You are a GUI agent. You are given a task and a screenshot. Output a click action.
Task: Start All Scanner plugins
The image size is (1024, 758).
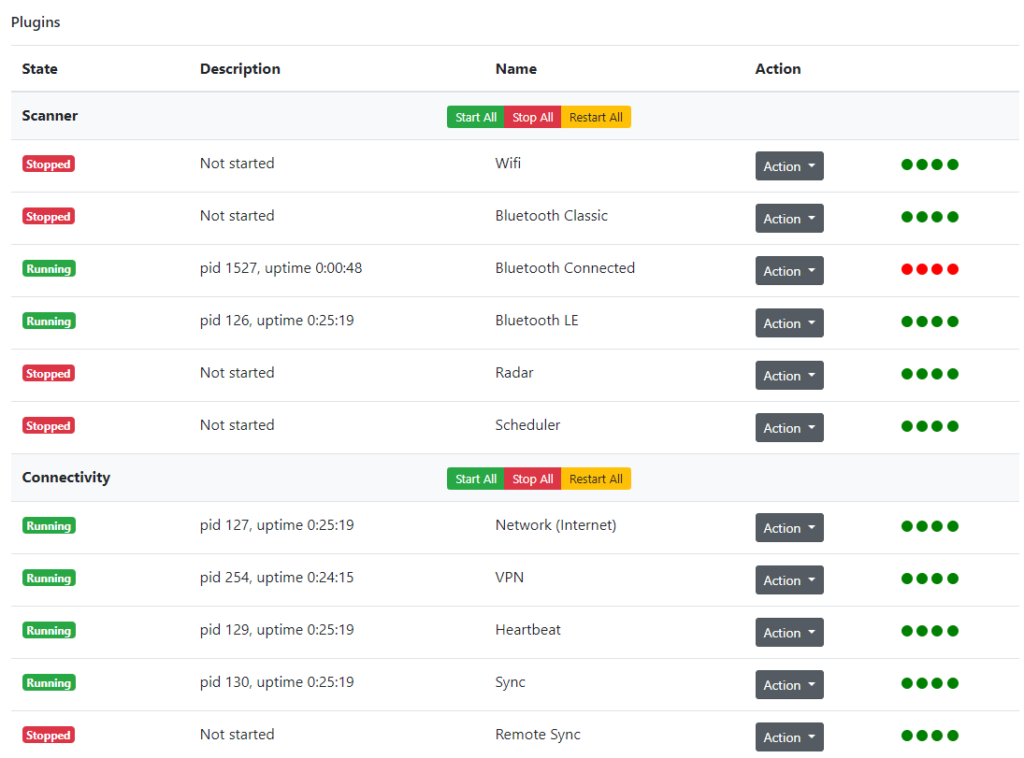click(475, 117)
